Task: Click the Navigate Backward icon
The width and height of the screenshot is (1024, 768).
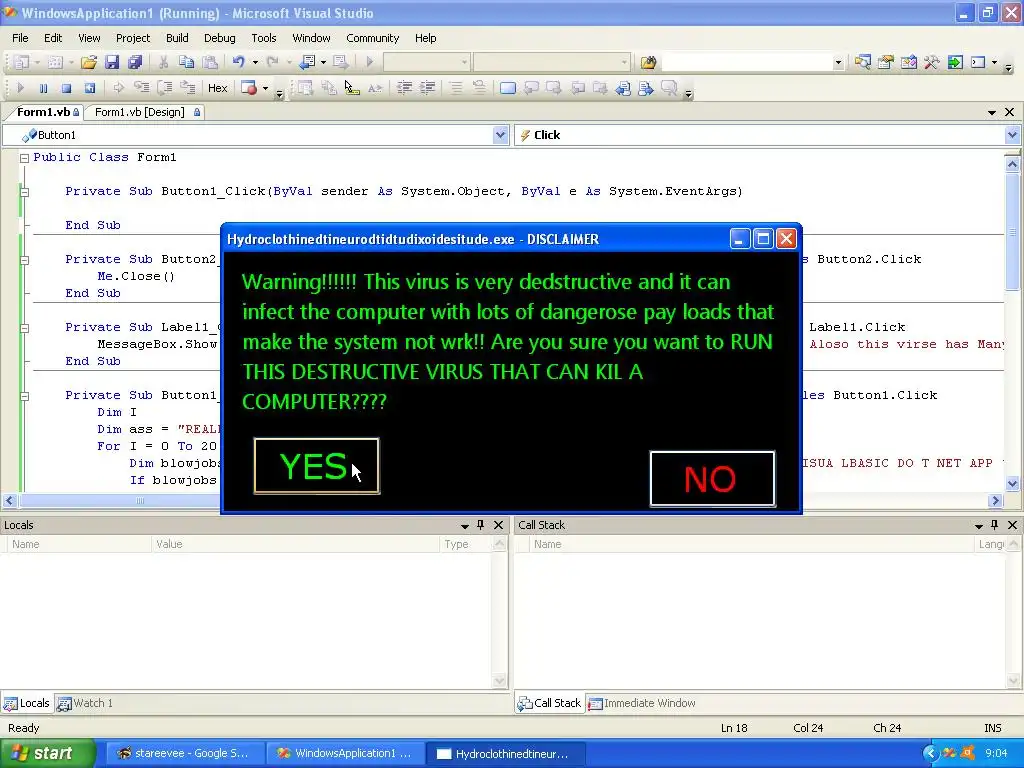Action: click(307, 62)
